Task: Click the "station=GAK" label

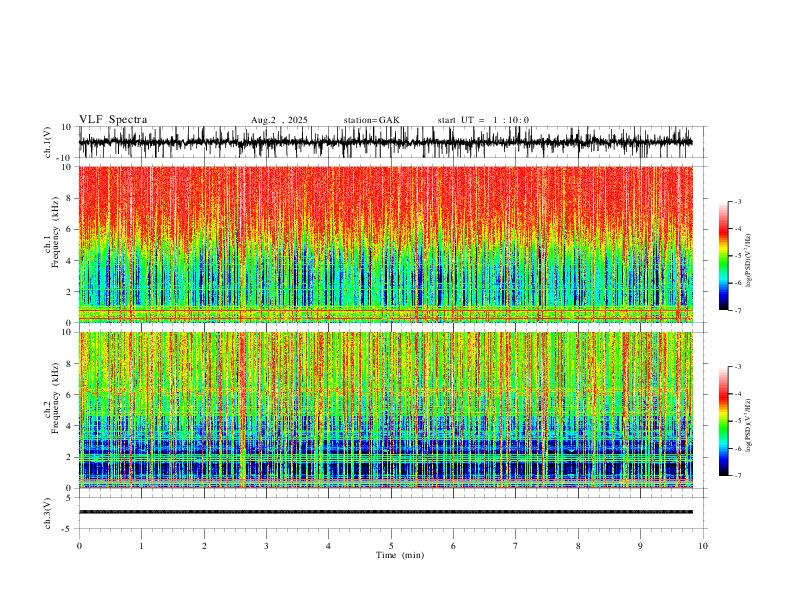Action: click(x=372, y=120)
